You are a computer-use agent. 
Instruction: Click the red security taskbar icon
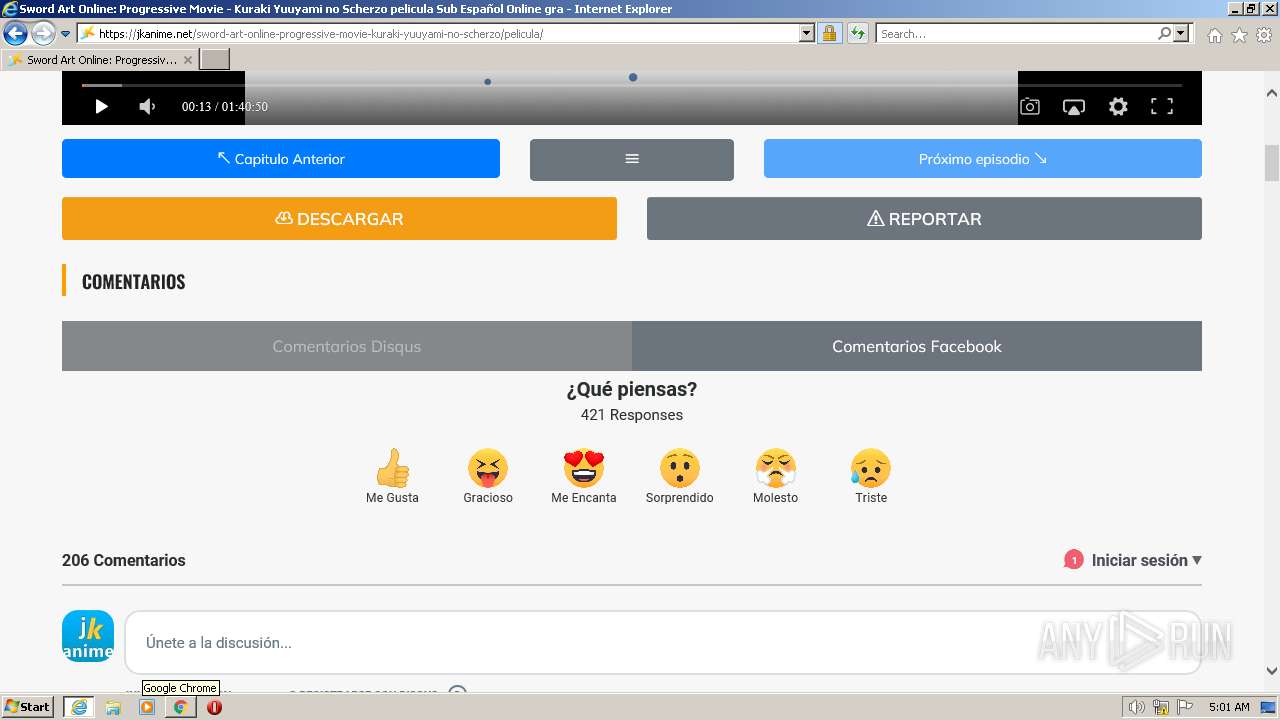(214, 707)
